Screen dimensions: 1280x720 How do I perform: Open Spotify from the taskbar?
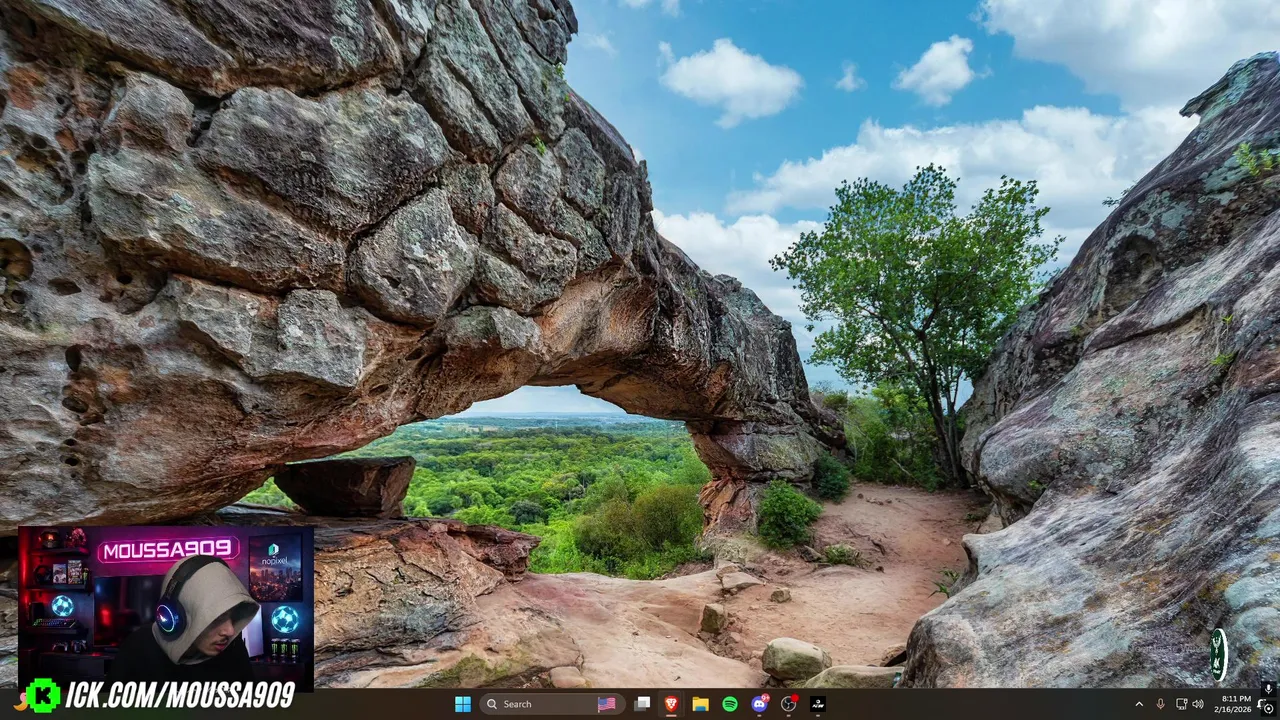point(730,704)
